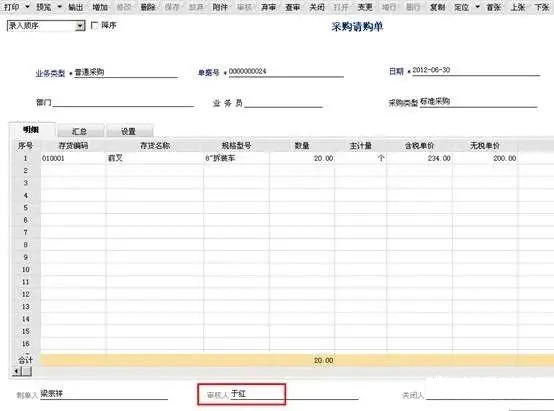Viewport: 554px width, 411px height.
Task: Select row header number 12
Action: (25, 294)
